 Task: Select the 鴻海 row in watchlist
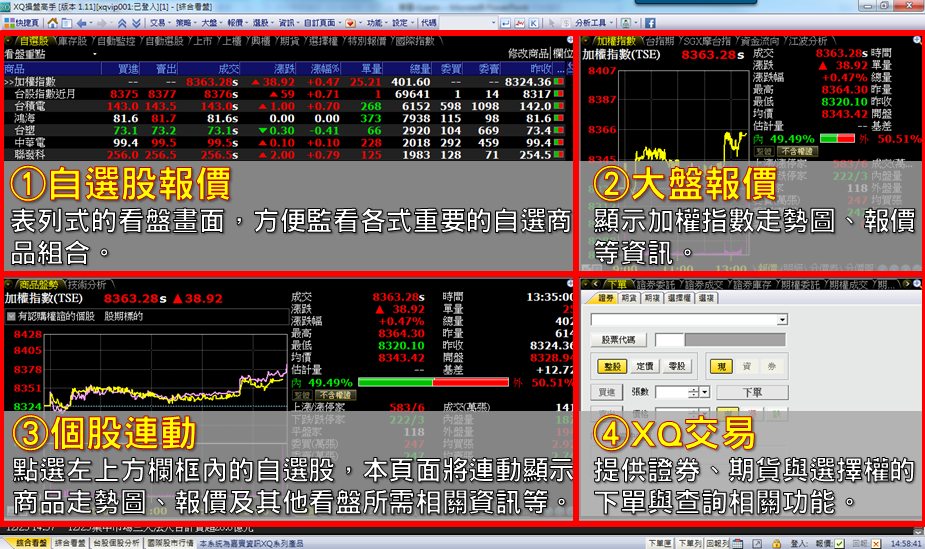tap(284, 119)
